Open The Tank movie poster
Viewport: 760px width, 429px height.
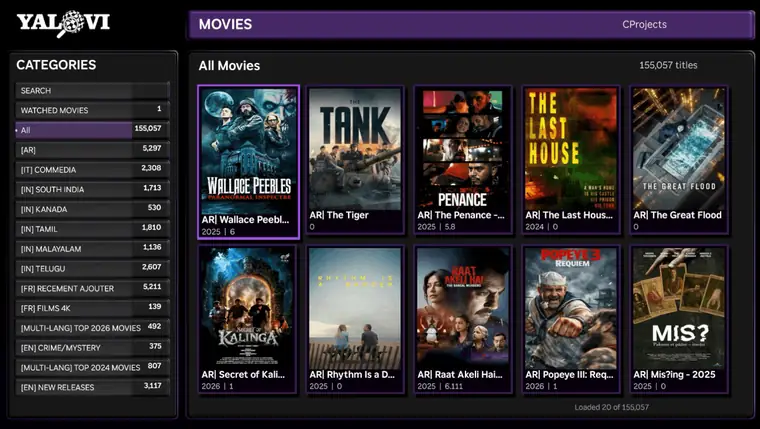tap(355, 149)
